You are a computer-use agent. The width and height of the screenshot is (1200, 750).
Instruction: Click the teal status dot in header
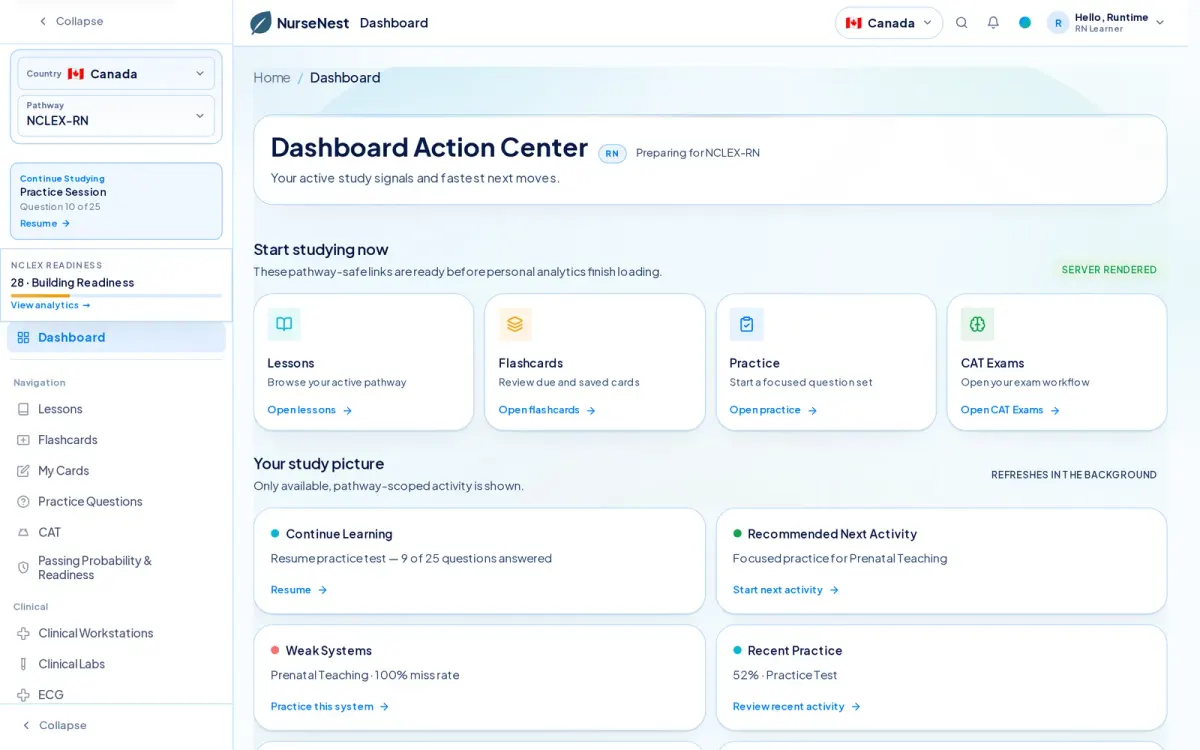[x=1025, y=23]
